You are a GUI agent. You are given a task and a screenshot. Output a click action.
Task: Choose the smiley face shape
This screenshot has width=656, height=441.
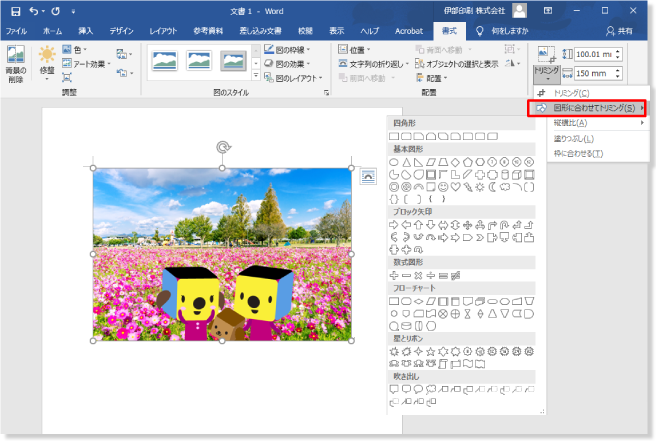(x=443, y=187)
